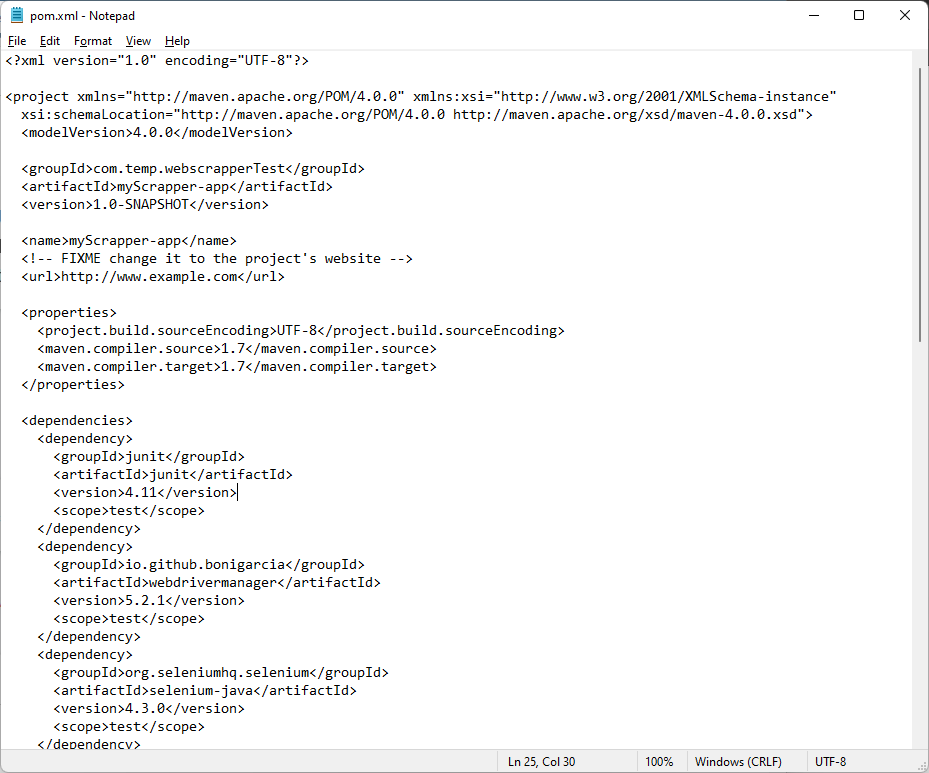
Task: Click the groupId io.github.bonigarcia line
Action: [209, 564]
